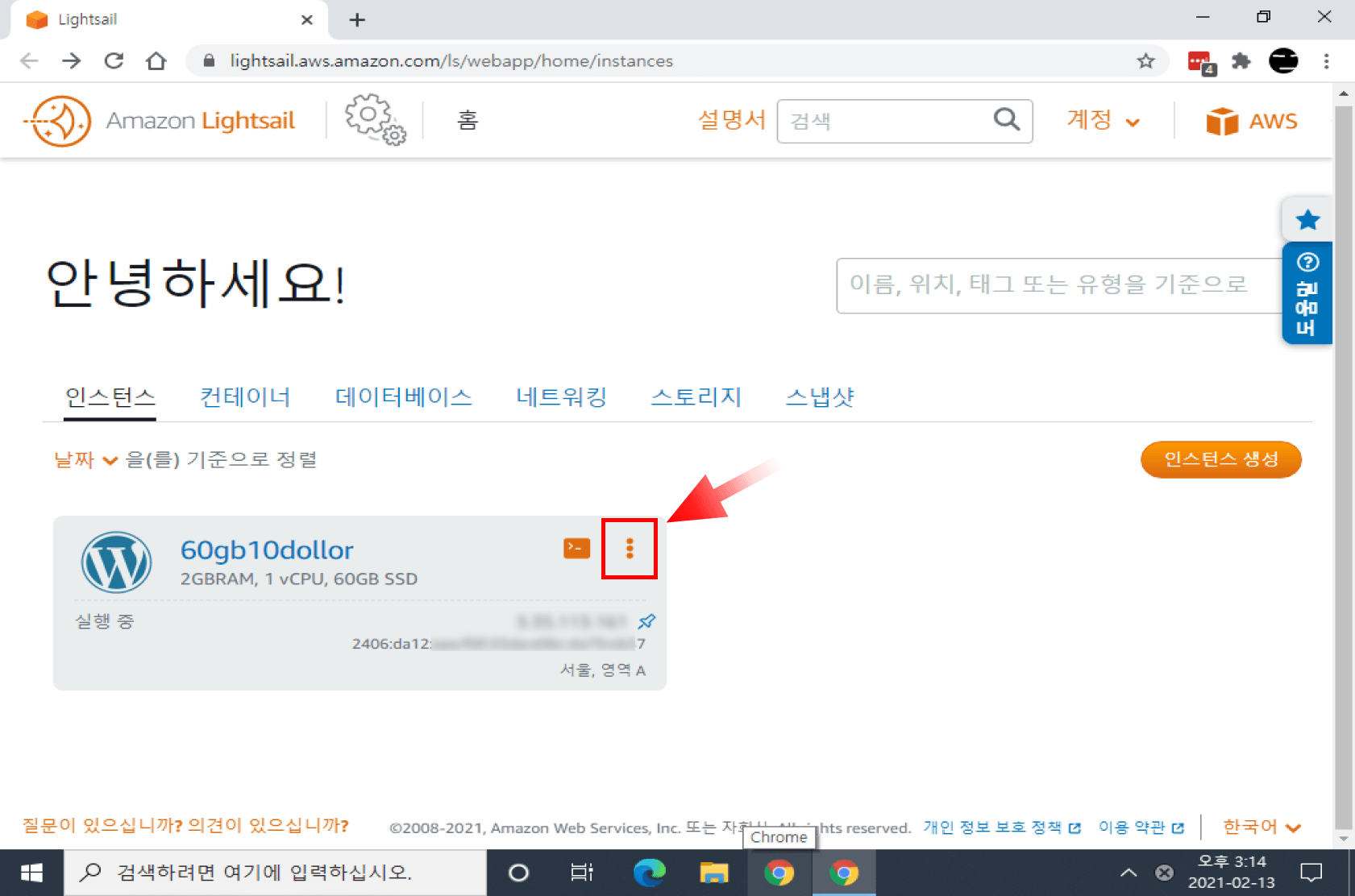Click the Amazon Lightsail logo

[x=160, y=121]
